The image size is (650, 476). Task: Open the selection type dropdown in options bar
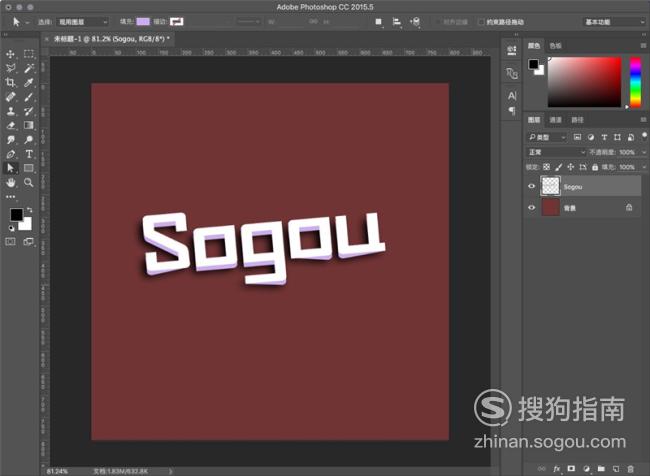pyautogui.click(x=82, y=22)
